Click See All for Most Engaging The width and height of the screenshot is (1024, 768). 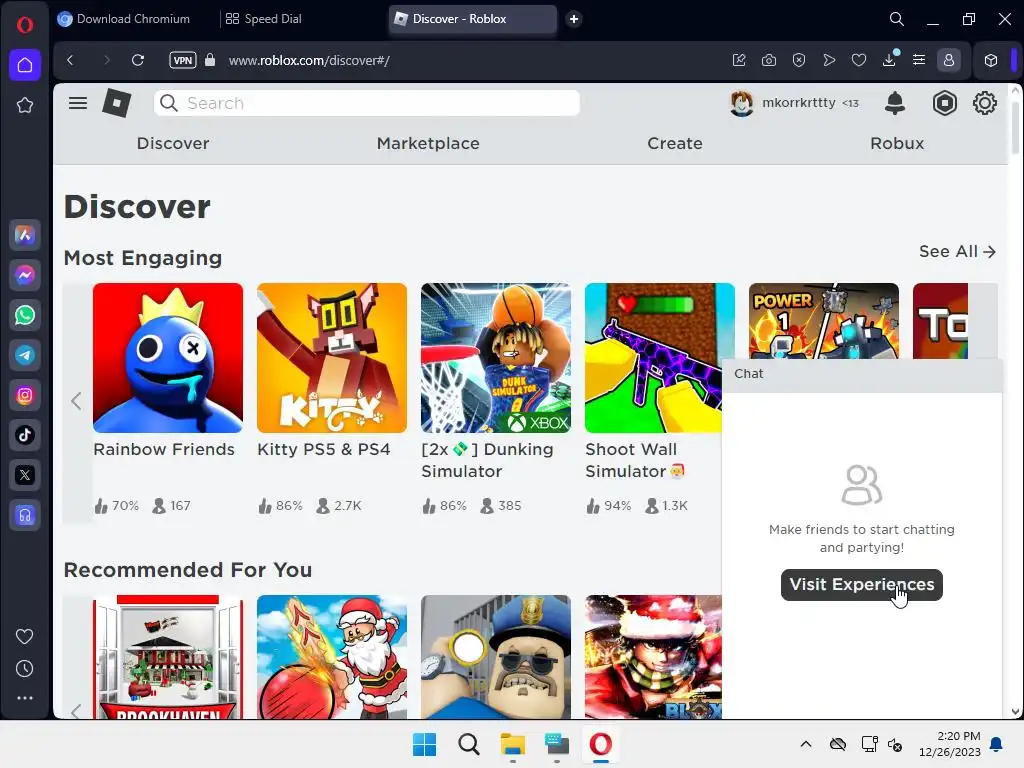(957, 251)
